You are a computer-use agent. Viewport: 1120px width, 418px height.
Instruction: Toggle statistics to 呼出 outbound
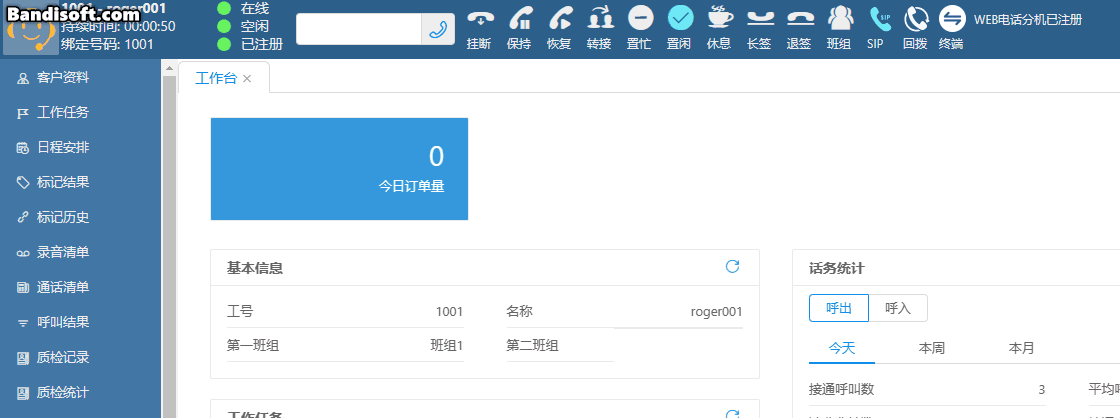click(x=839, y=308)
